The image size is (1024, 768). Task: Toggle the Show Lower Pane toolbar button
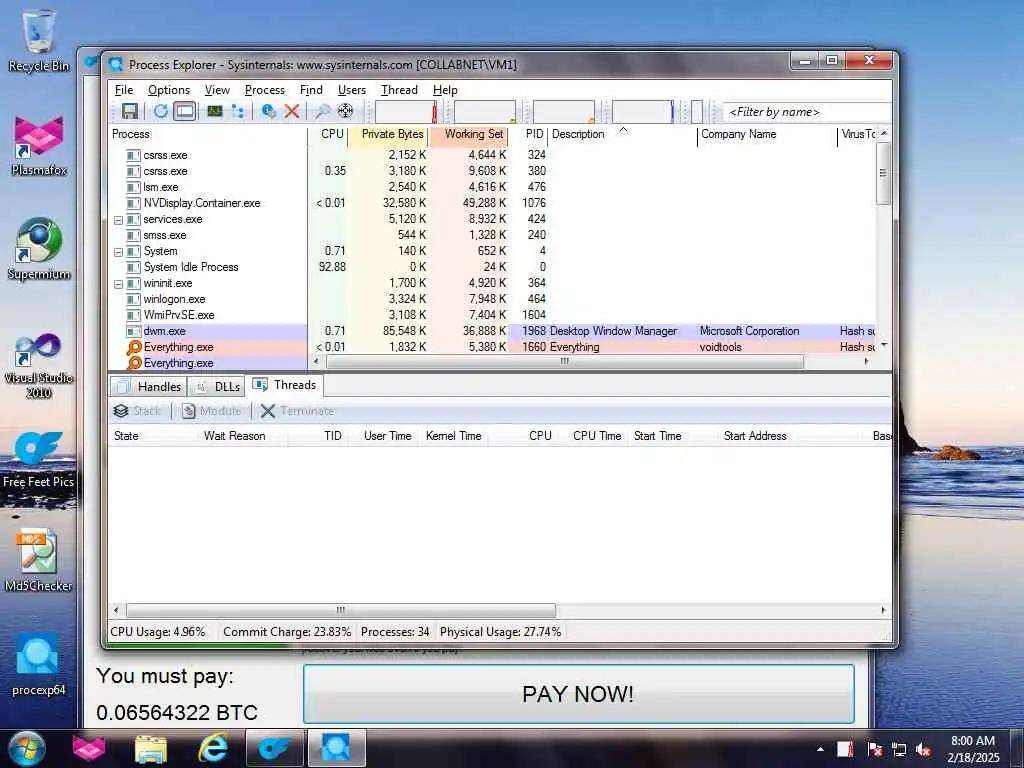185,112
